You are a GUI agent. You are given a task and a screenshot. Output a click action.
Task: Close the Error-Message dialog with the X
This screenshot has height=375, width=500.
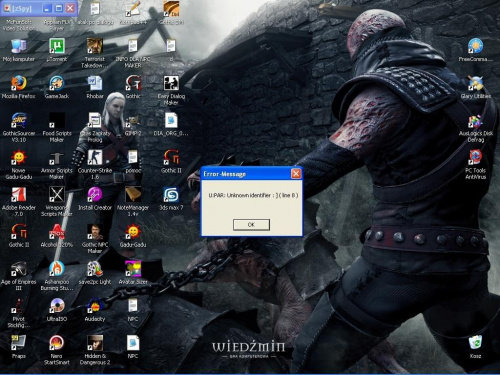[296, 173]
